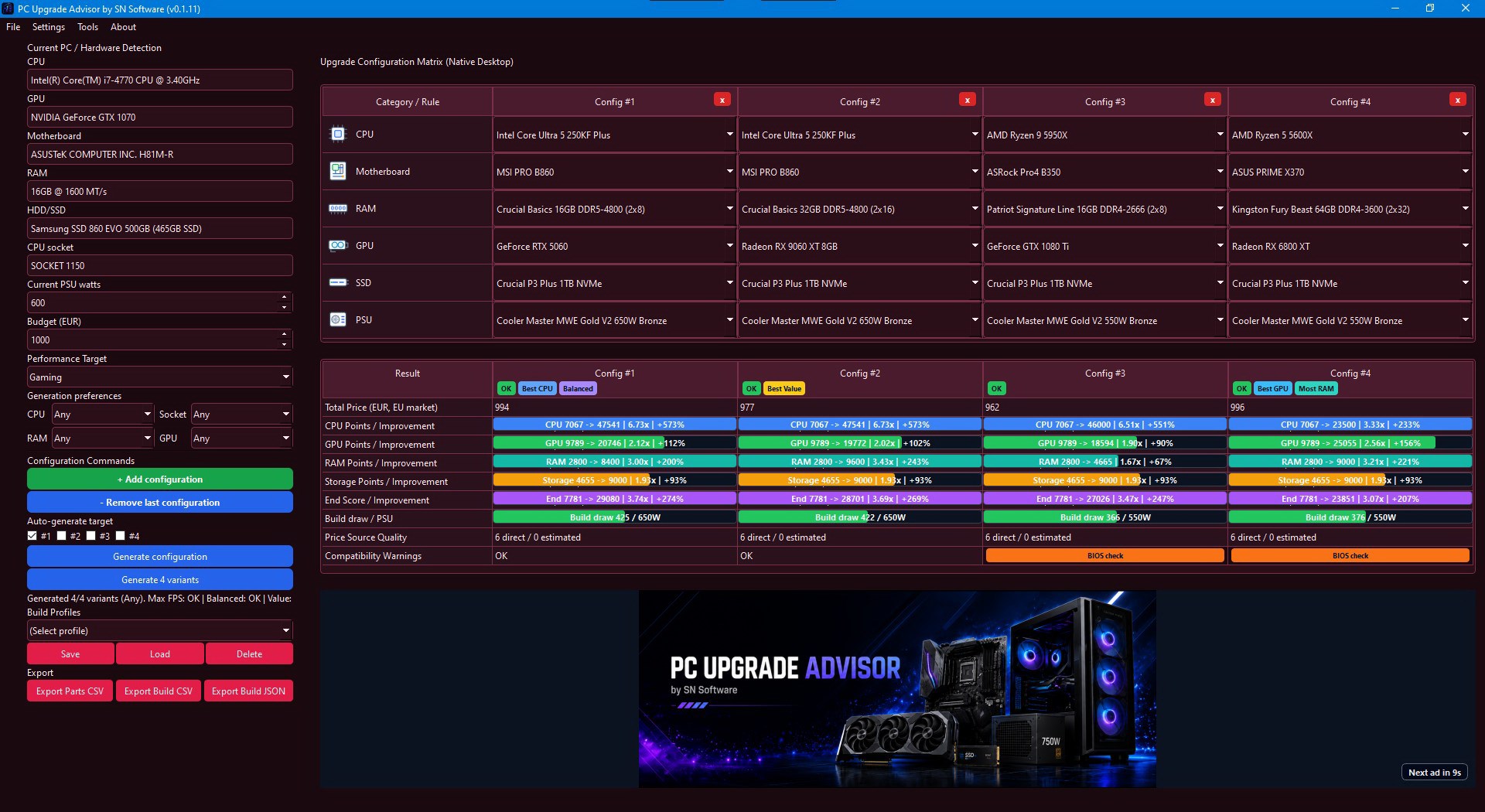Remove Config #1 with its red x
1485x812 pixels.
(x=722, y=100)
